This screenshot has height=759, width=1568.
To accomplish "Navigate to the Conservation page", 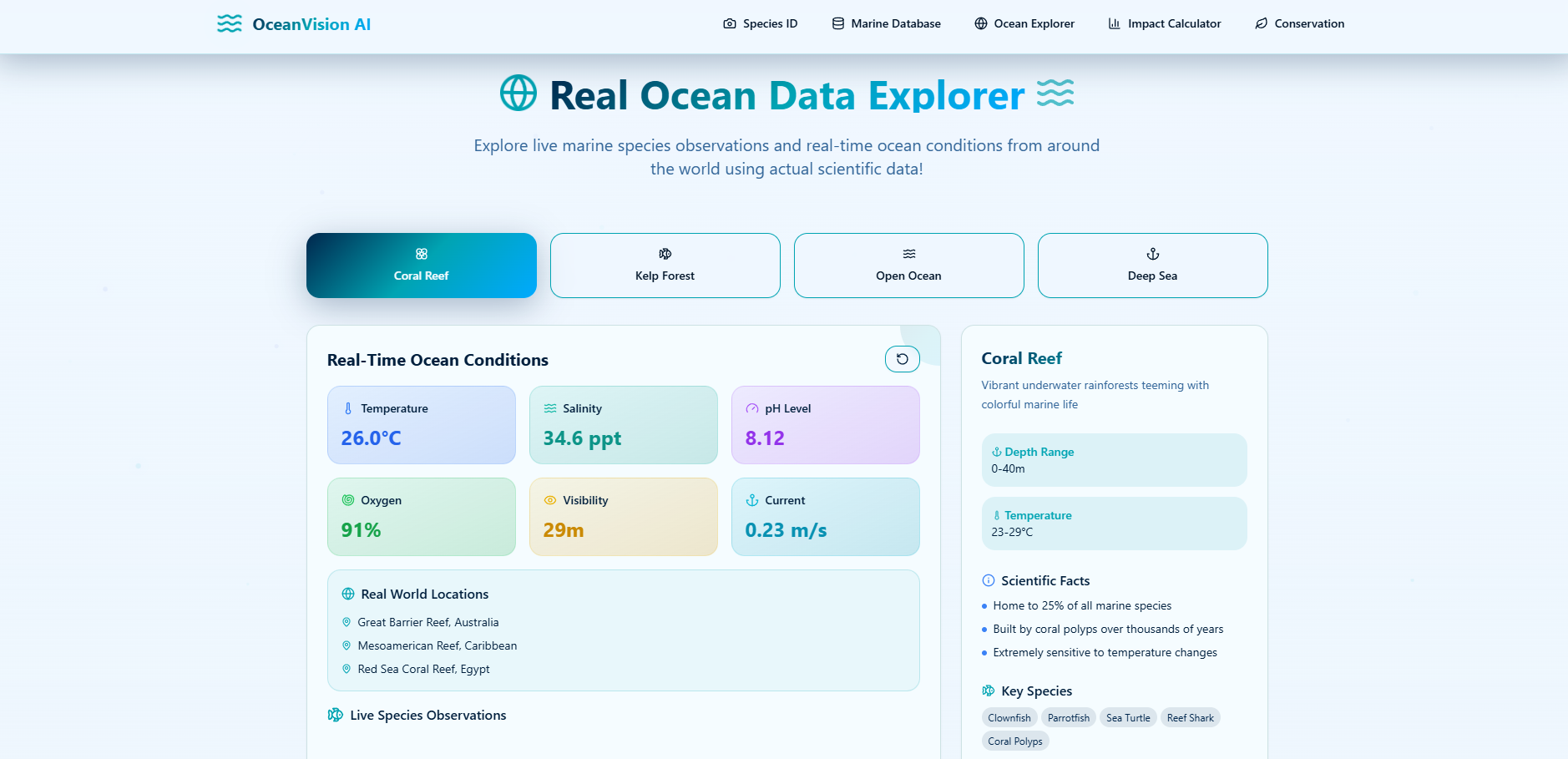I will (x=1300, y=23).
